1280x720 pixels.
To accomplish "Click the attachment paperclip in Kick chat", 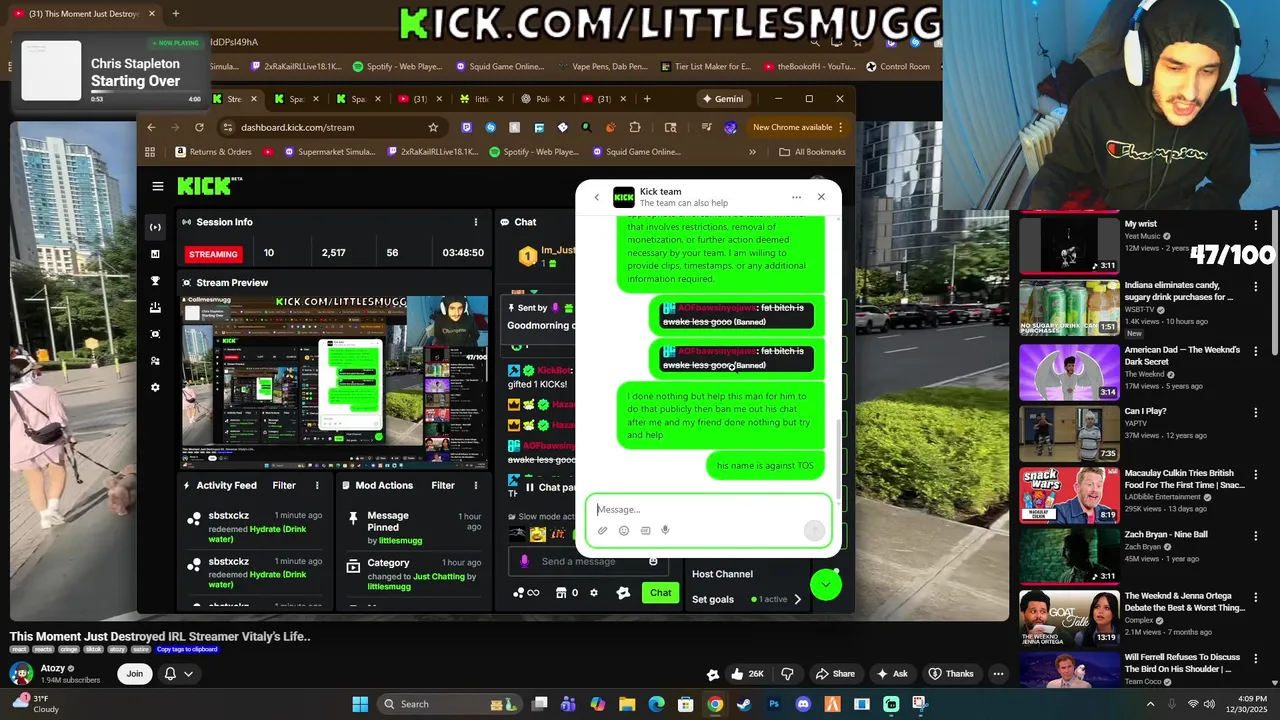I will (x=603, y=531).
